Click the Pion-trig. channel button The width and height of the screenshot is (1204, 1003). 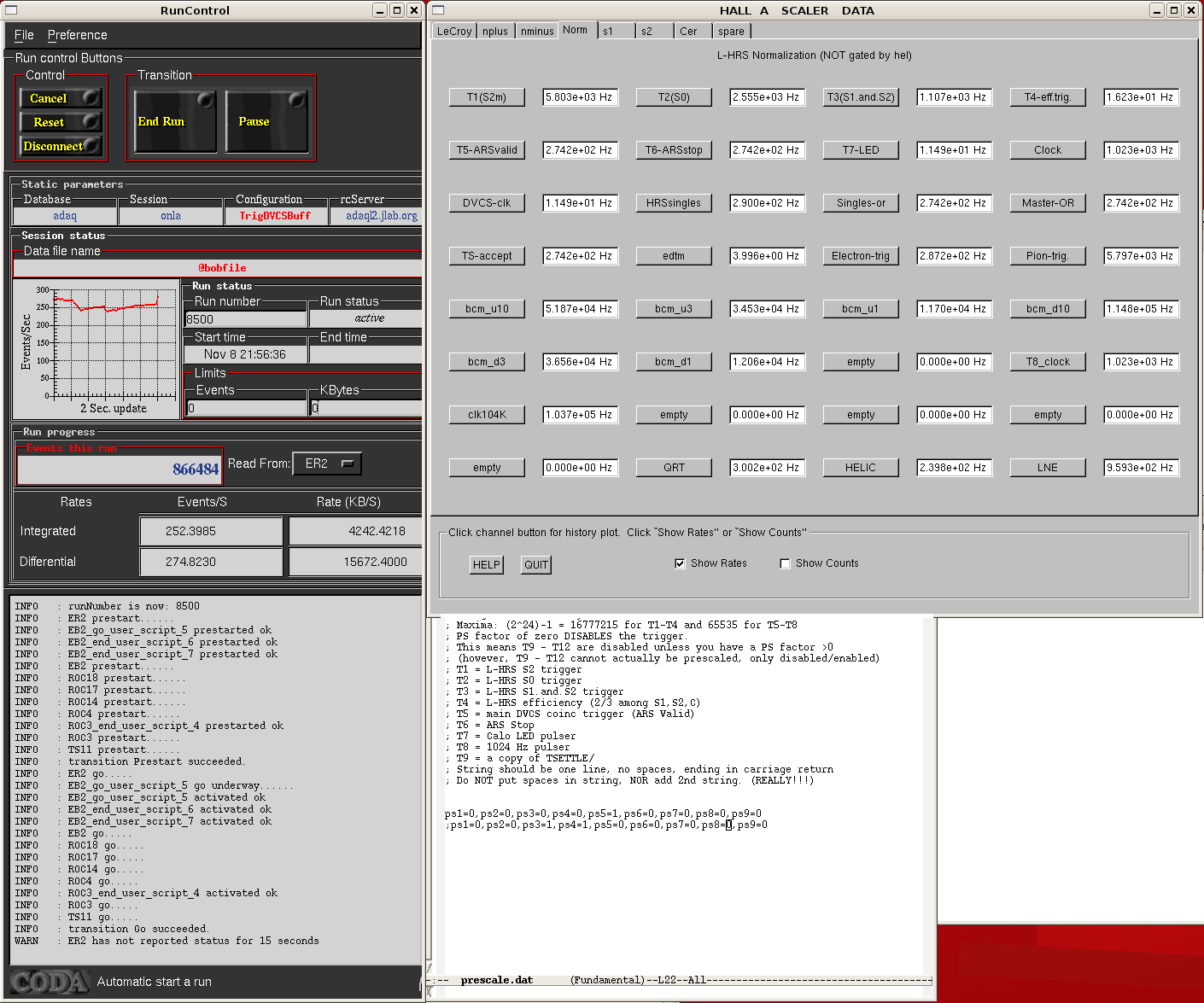point(1048,256)
